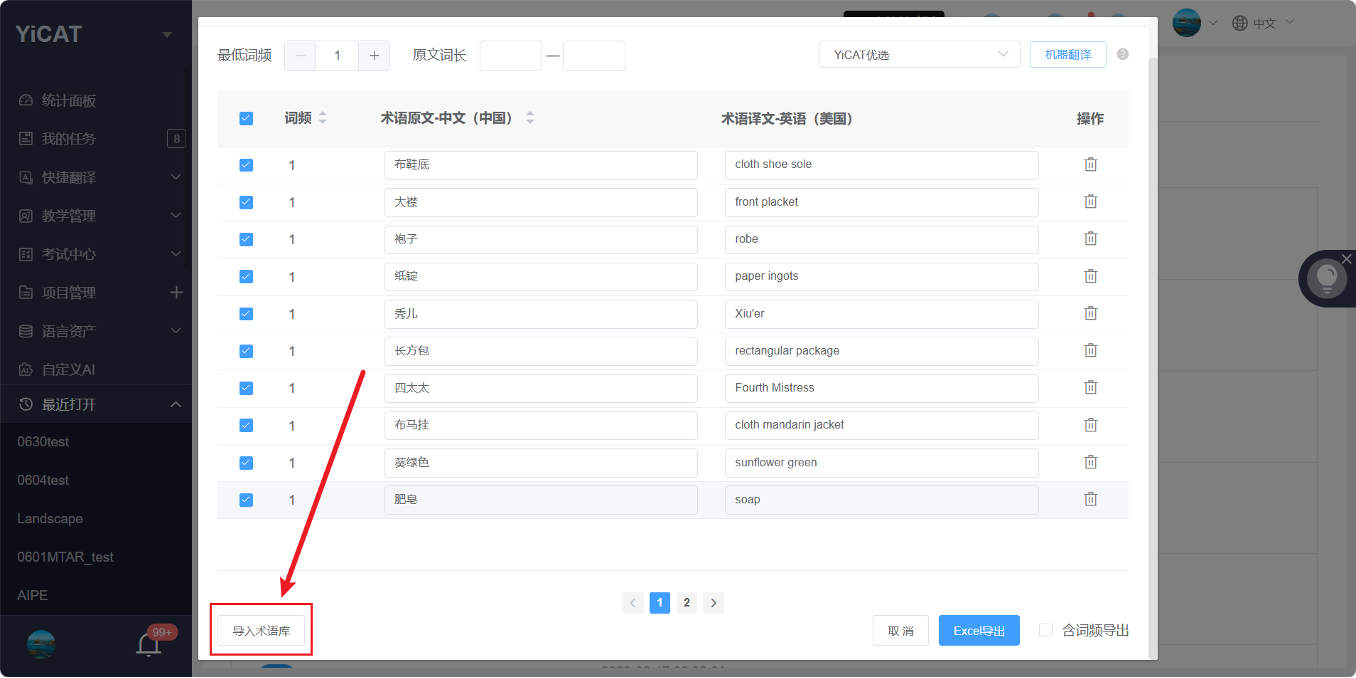Click the maximum 原文词长 input
1356x678 pixels.
594,56
